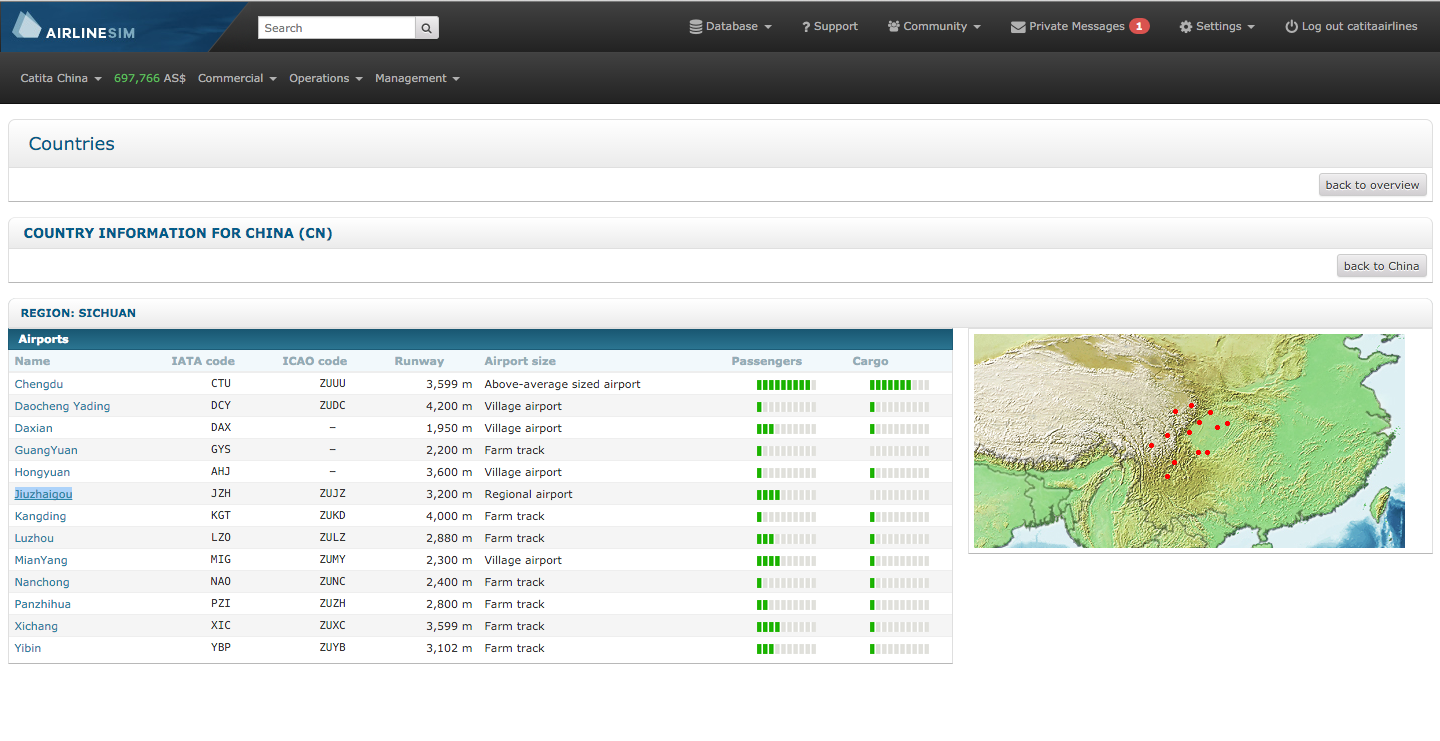
Task: Open the Nanchong airport link
Action: coord(42,582)
